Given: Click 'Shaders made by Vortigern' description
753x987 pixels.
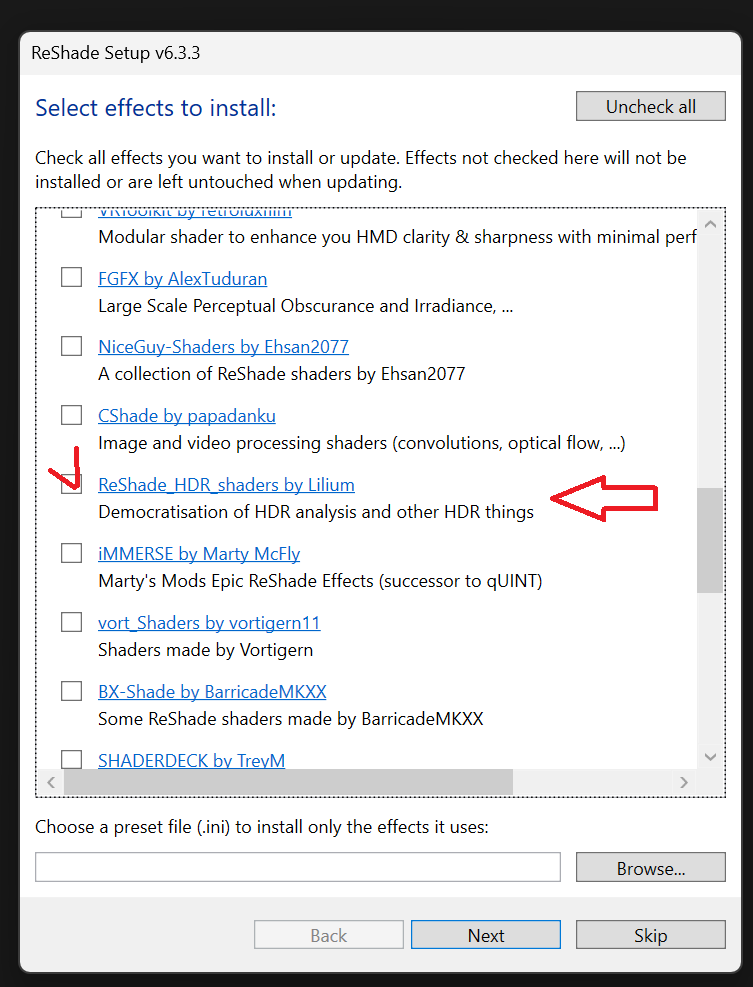Looking at the screenshot, I should coord(205,650).
